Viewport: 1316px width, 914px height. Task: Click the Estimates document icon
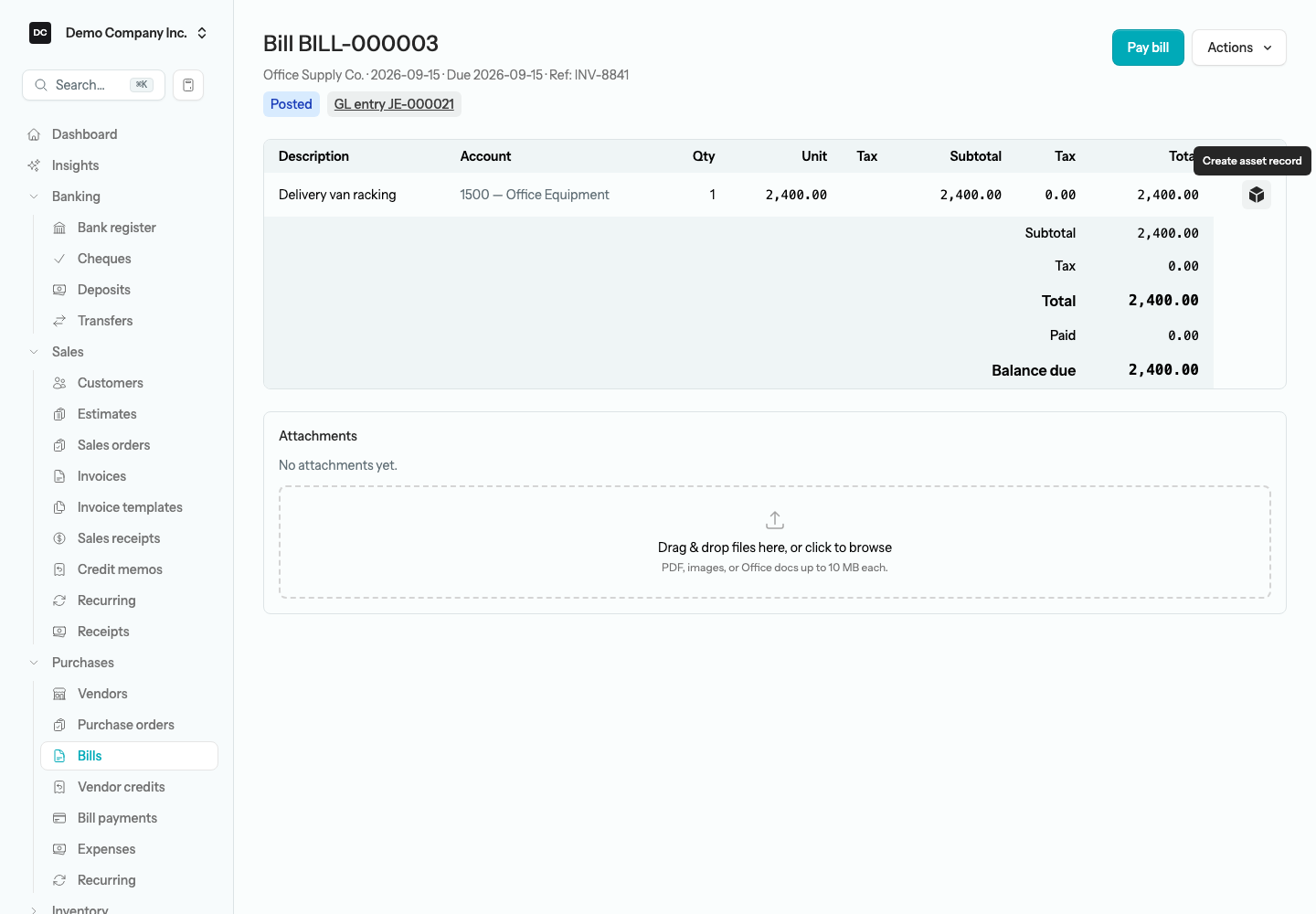pos(59,414)
